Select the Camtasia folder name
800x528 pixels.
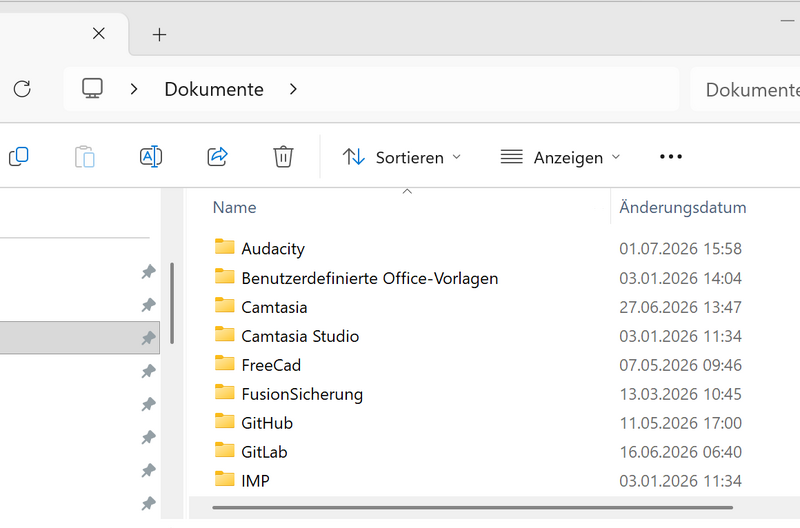pyautogui.click(x=274, y=307)
